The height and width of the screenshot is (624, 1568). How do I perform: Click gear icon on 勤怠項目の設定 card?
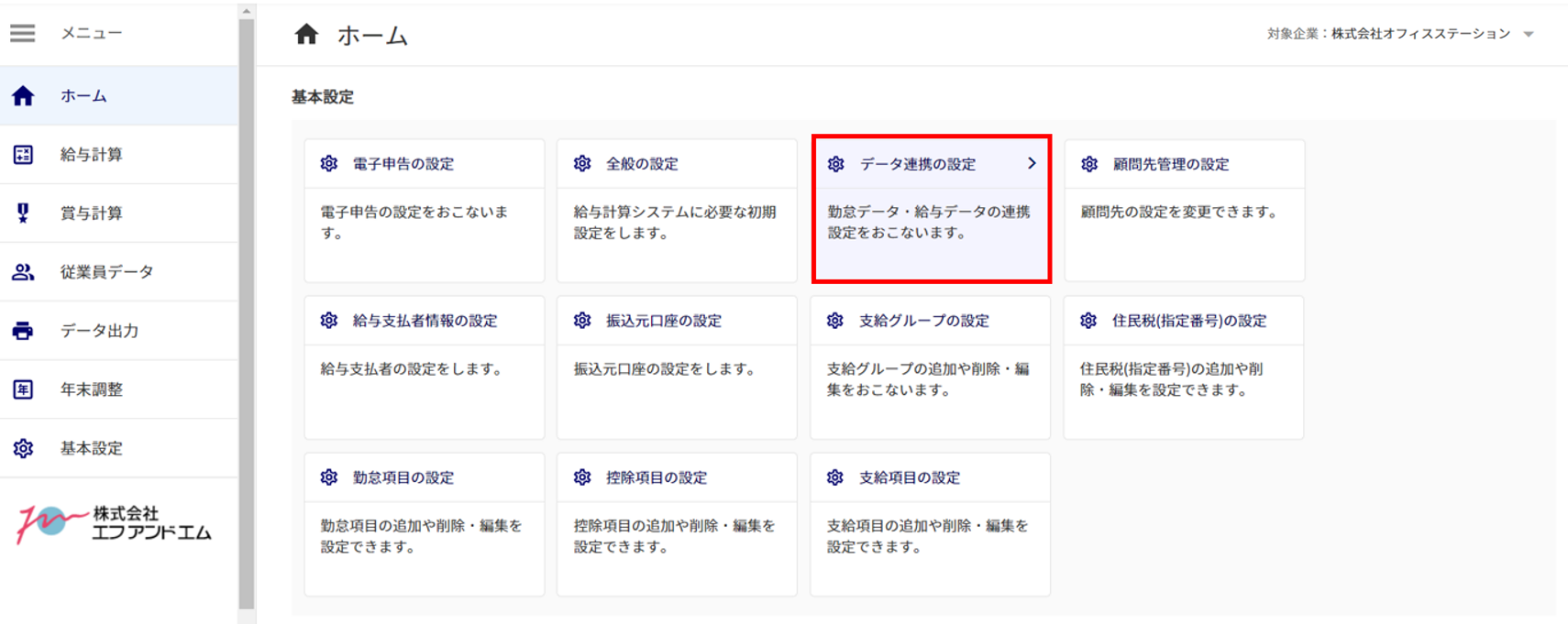[x=329, y=477]
